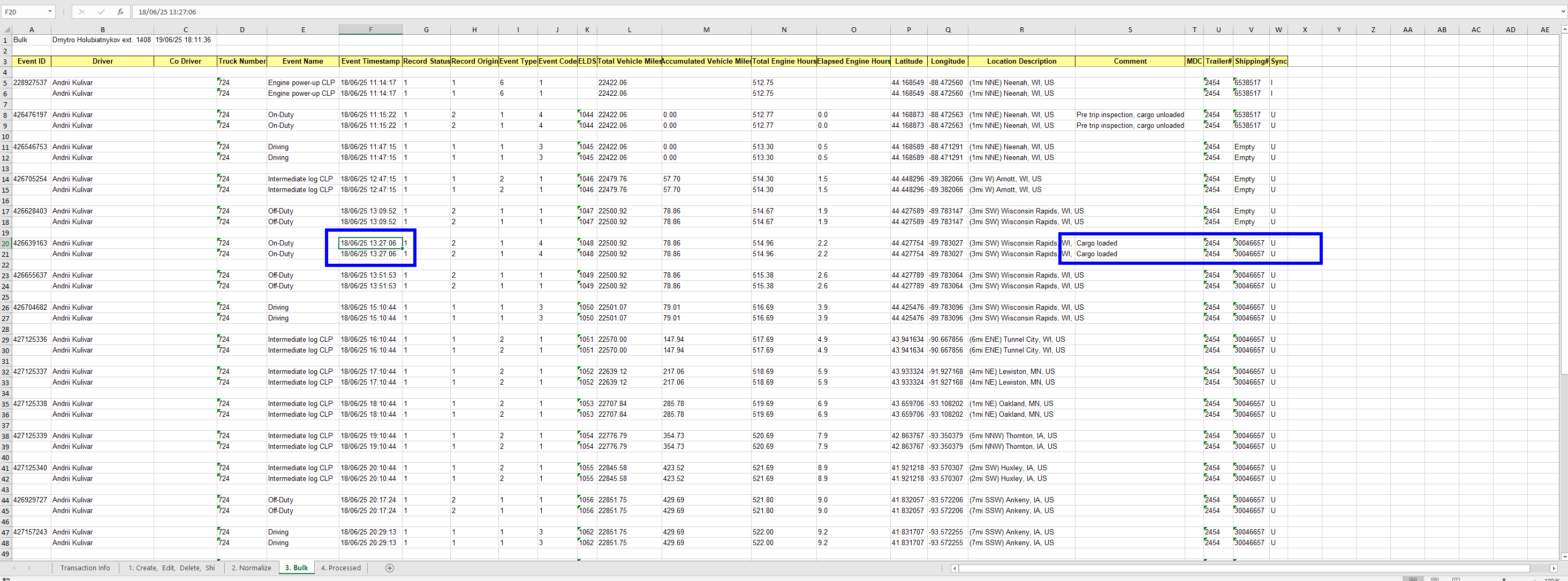The height and width of the screenshot is (581, 1568).
Task: Switch to Page Layout view icon
Action: (x=1435, y=578)
